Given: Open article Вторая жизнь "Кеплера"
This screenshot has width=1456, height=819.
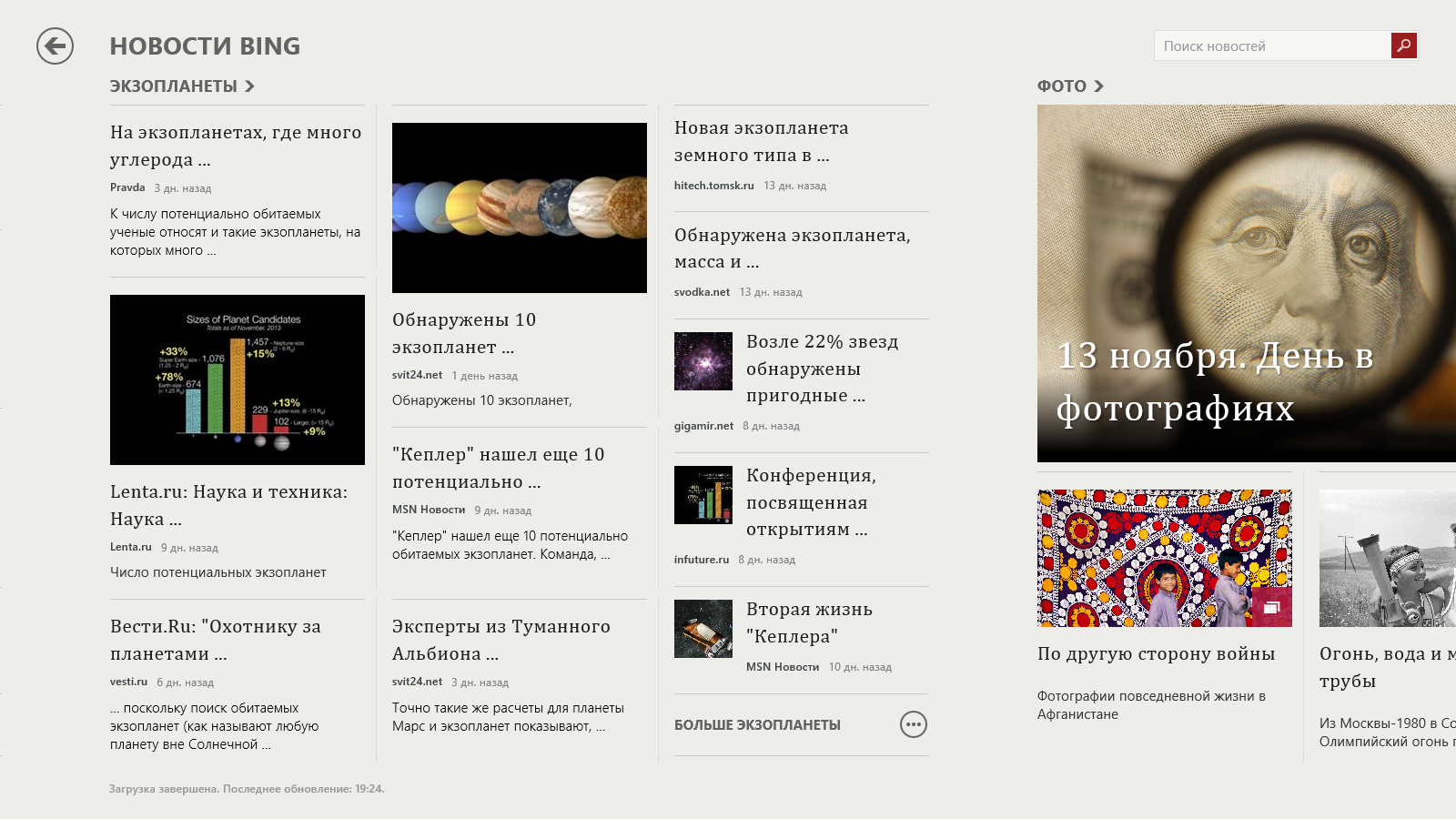Looking at the screenshot, I should tap(809, 622).
